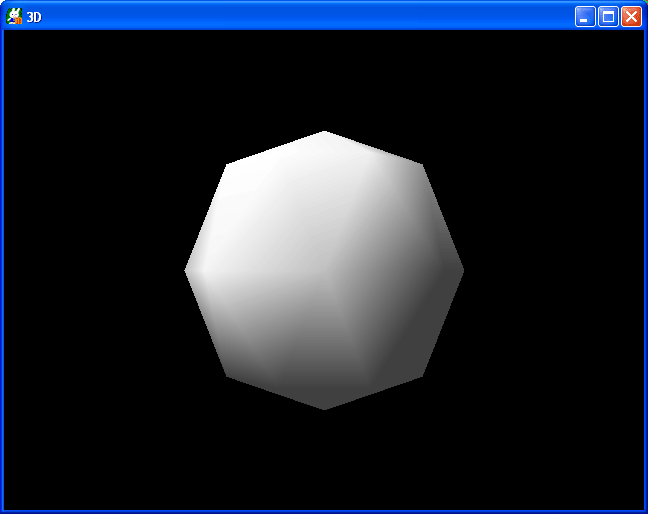
Task: Click the center of the shaded sphere
Action: 324,270
